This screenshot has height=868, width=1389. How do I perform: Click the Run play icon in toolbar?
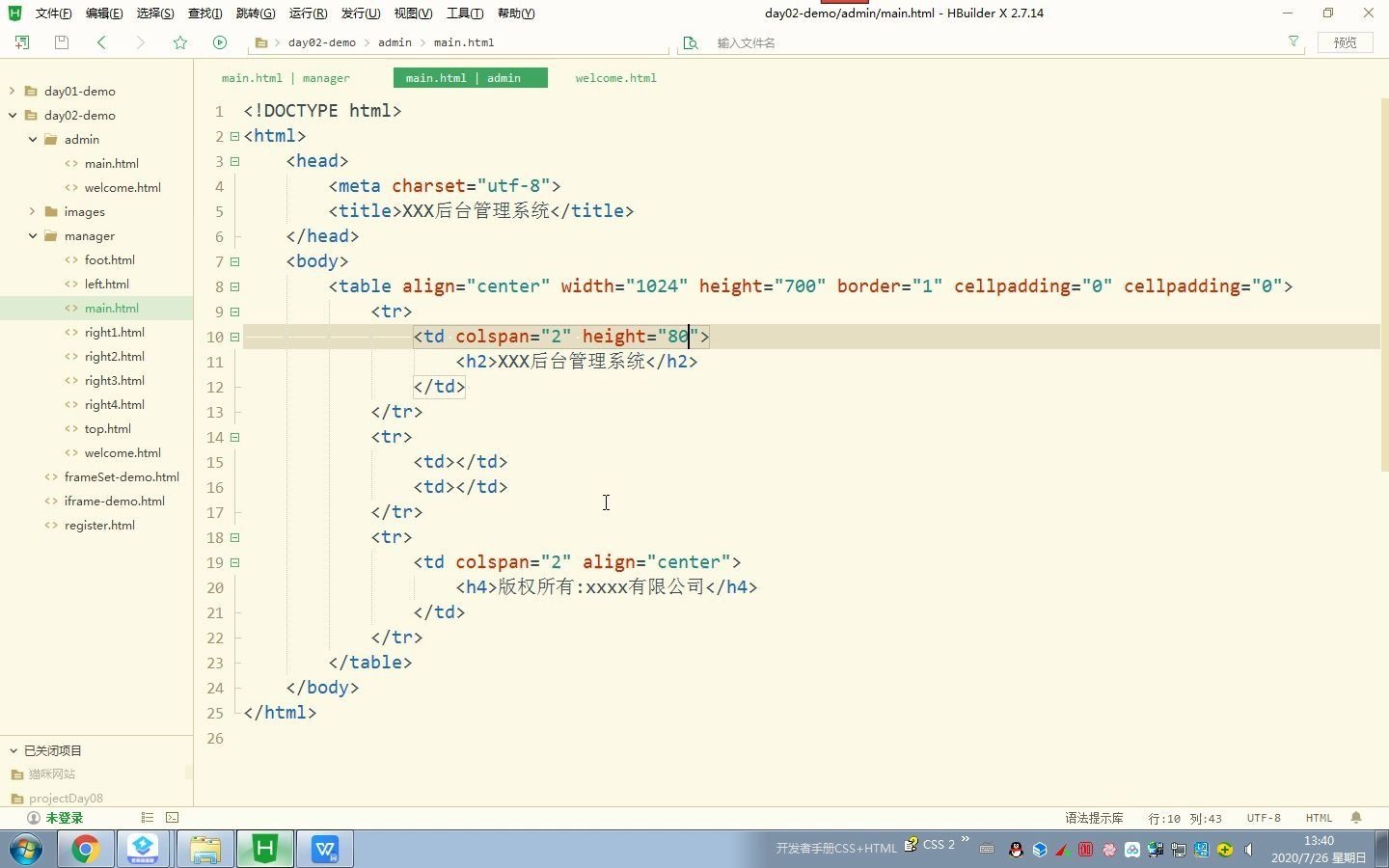[220, 42]
